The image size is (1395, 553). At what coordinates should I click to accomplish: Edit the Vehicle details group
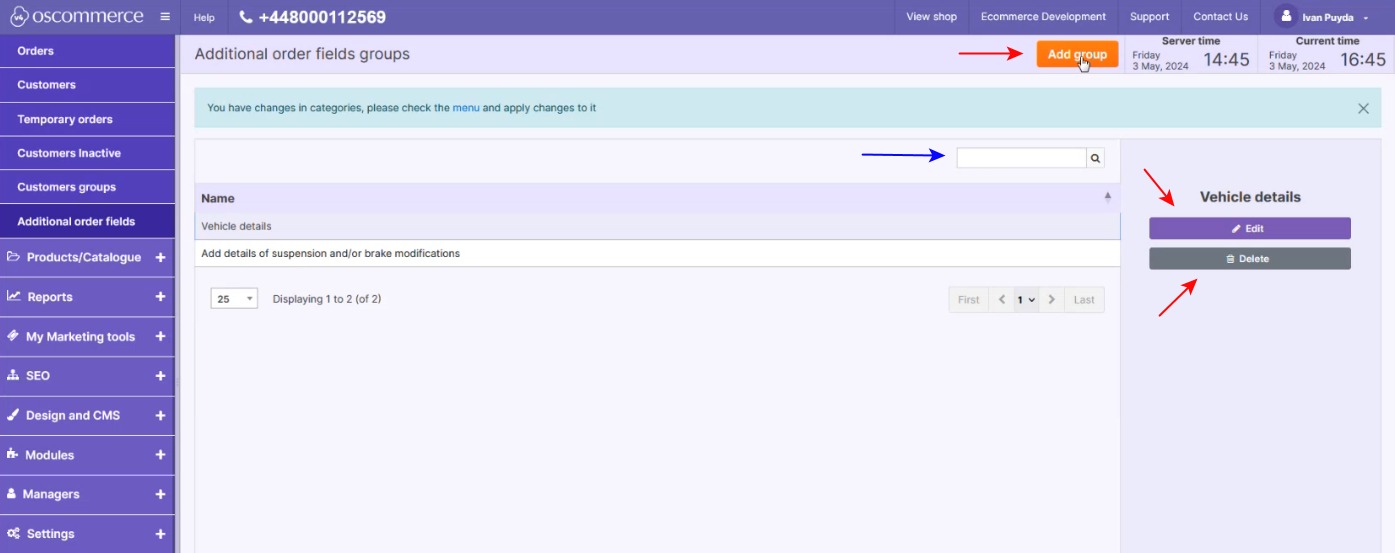pos(1249,229)
